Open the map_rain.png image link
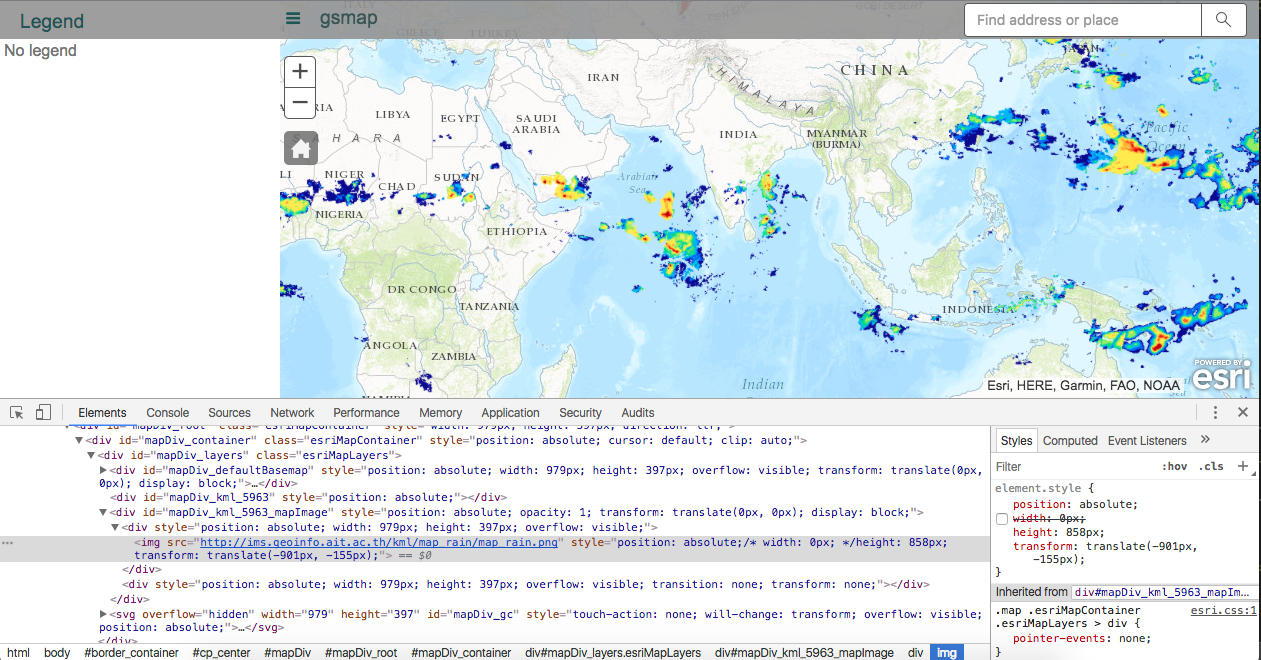This screenshot has height=660, width=1261. click(379, 542)
